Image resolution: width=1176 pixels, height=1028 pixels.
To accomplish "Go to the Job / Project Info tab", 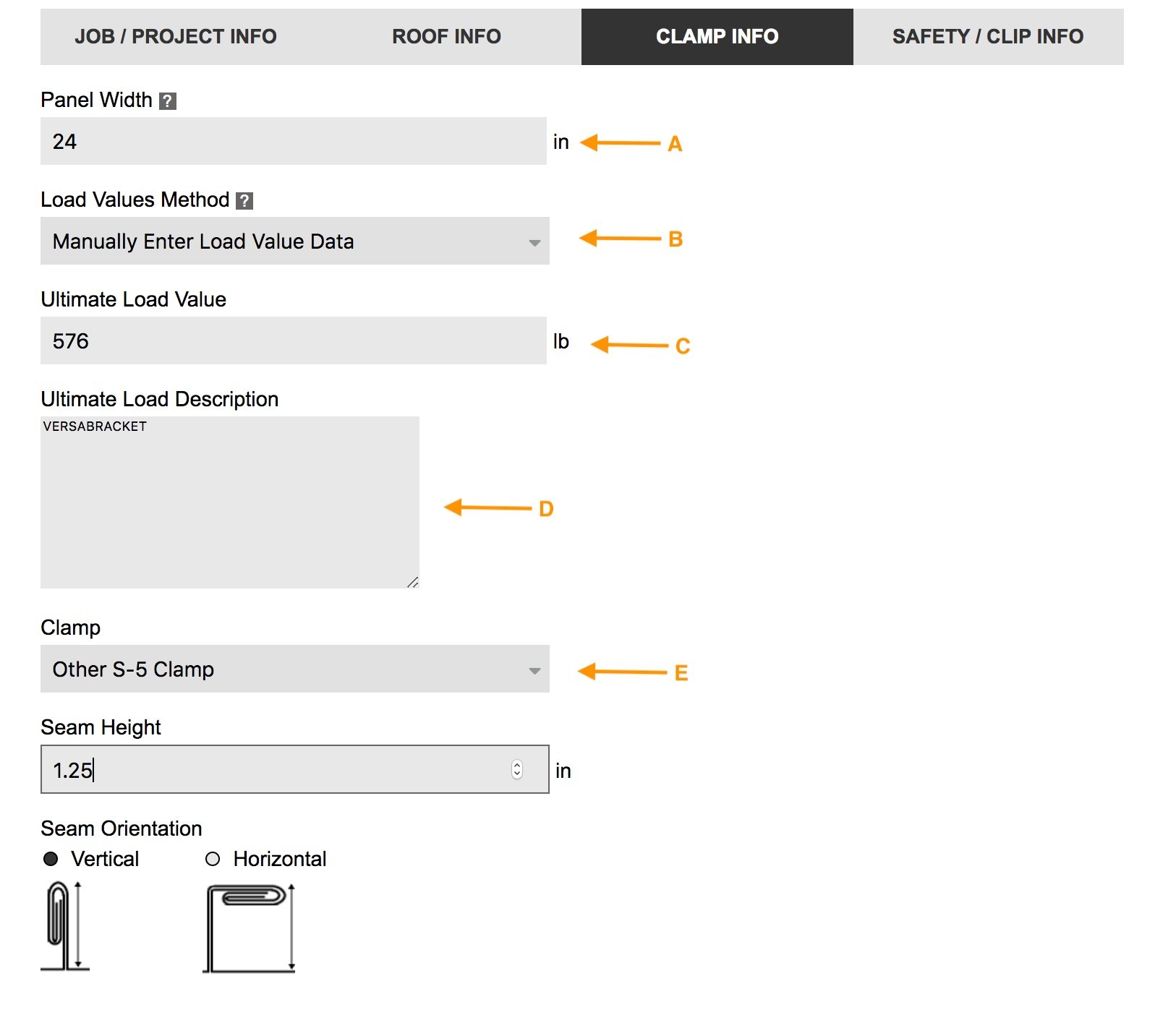I will (176, 36).
